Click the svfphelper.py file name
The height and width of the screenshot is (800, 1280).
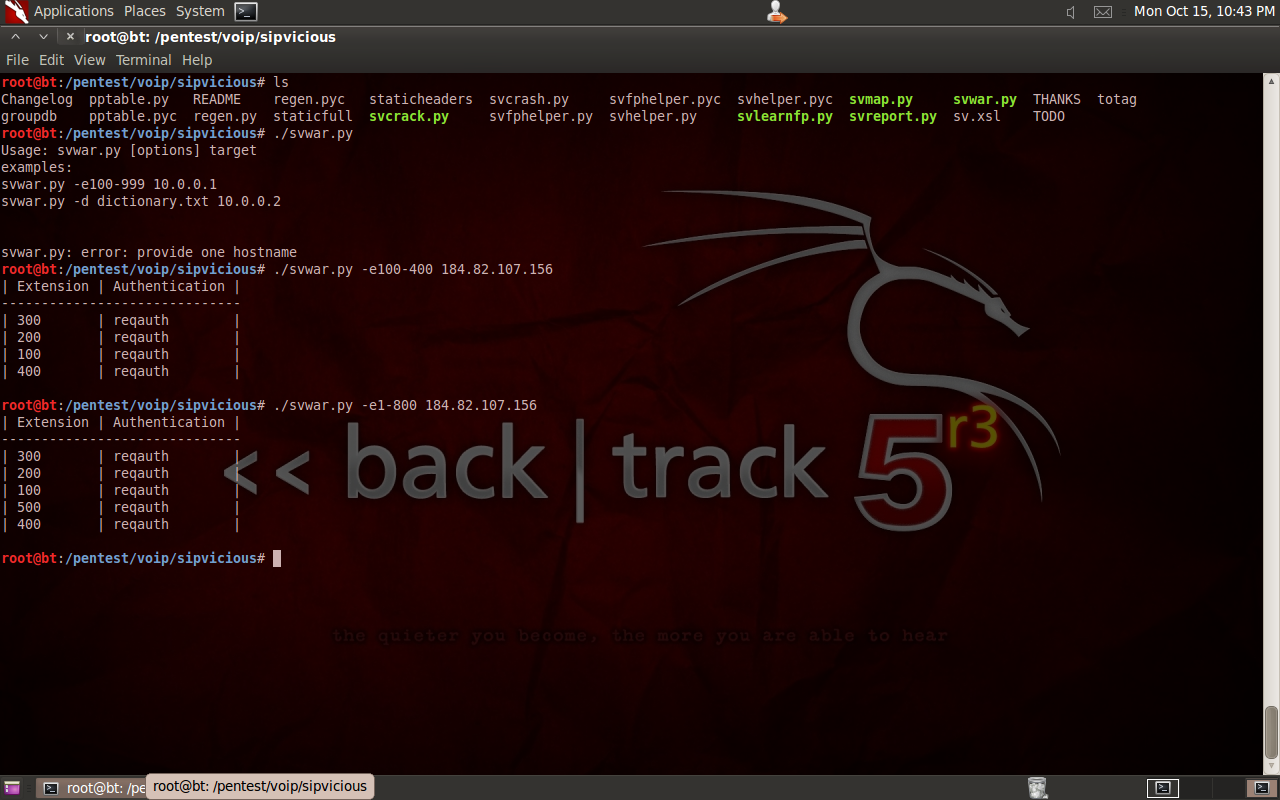(541, 116)
